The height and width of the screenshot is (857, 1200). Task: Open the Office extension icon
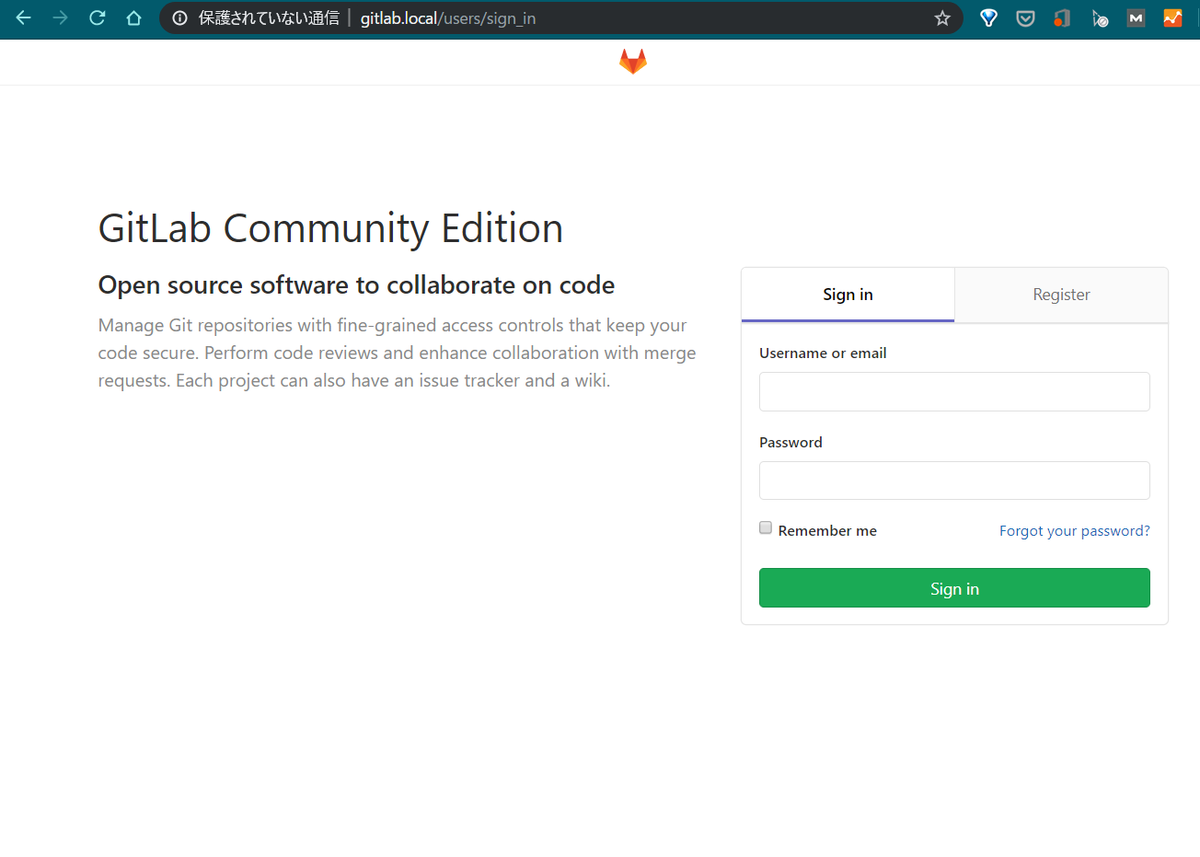tap(1062, 18)
